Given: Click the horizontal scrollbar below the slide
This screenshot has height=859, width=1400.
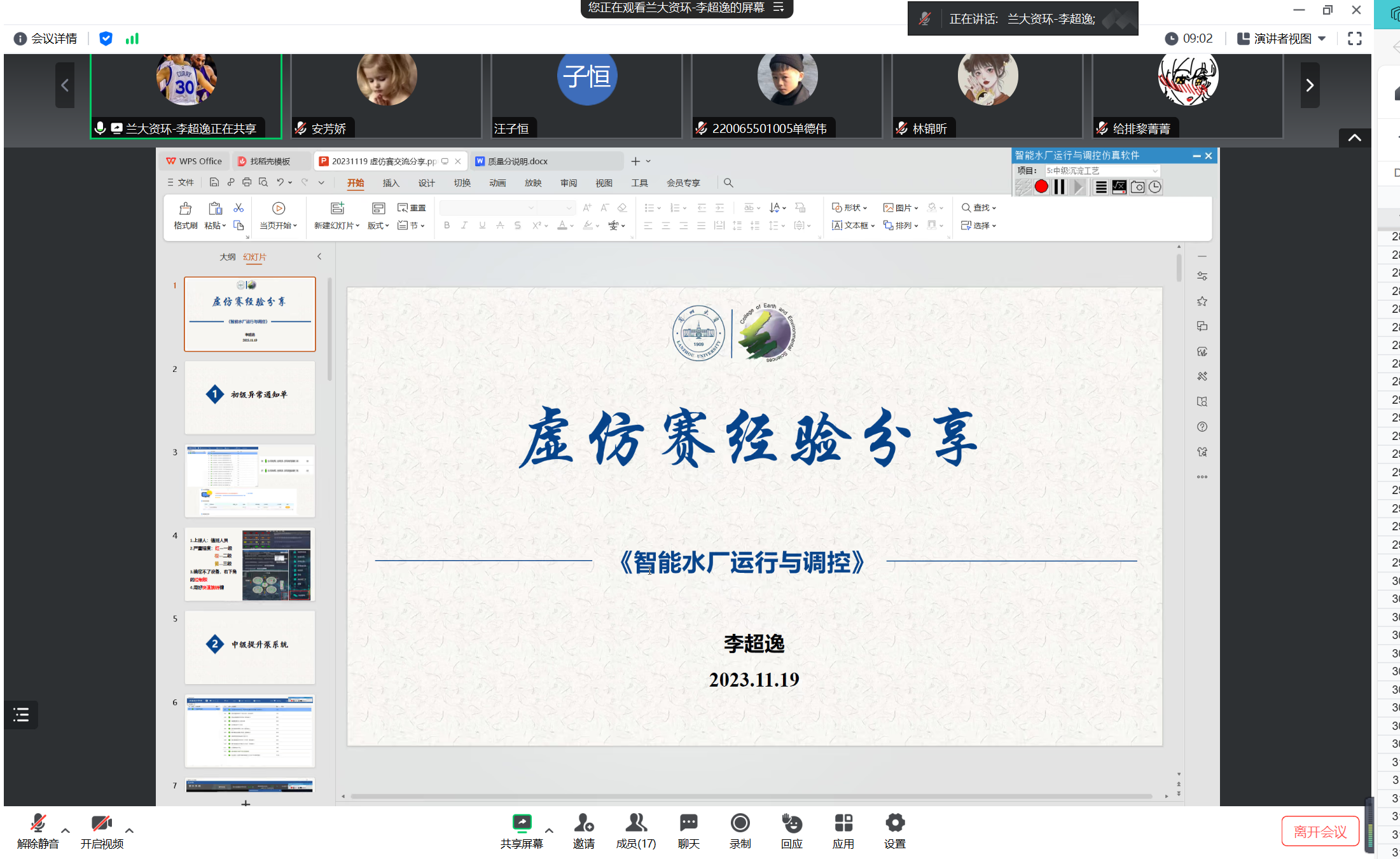Looking at the screenshot, I should (x=751, y=796).
